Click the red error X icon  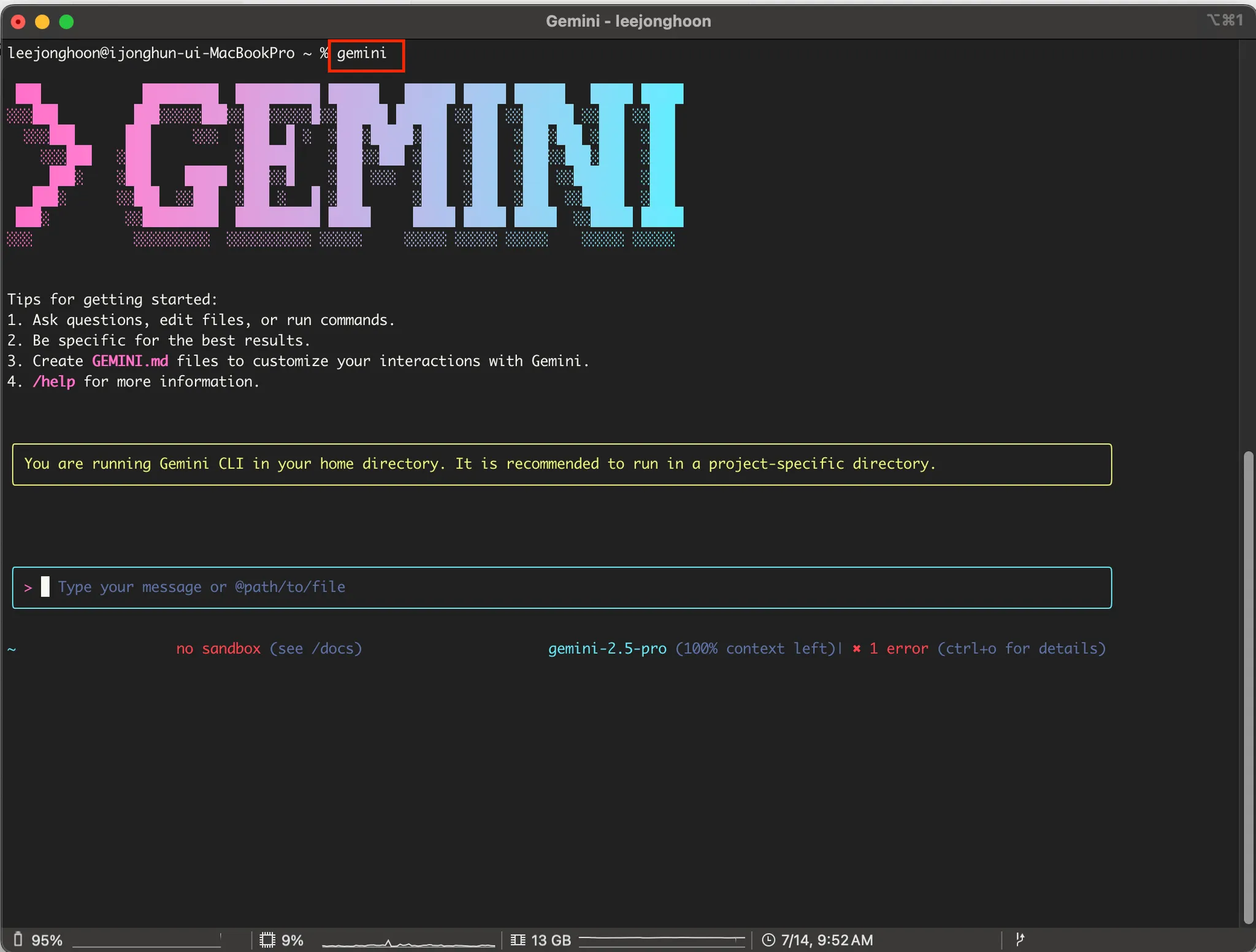pyautogui.click(x=857, y=648)
